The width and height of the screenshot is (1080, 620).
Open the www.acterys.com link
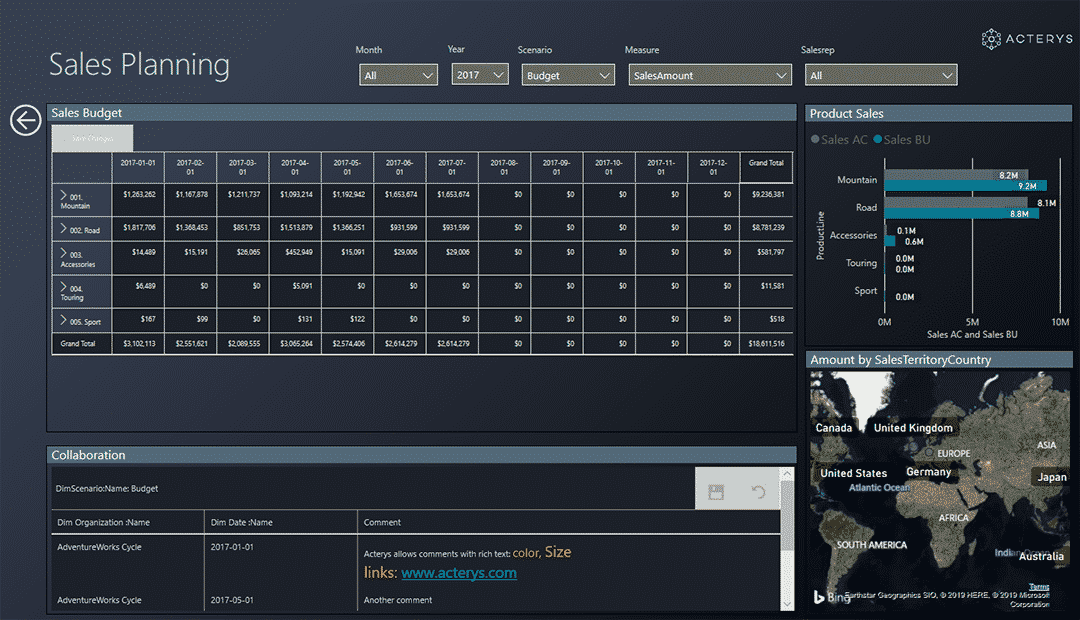pyautogui.click(x=459, y=573)
